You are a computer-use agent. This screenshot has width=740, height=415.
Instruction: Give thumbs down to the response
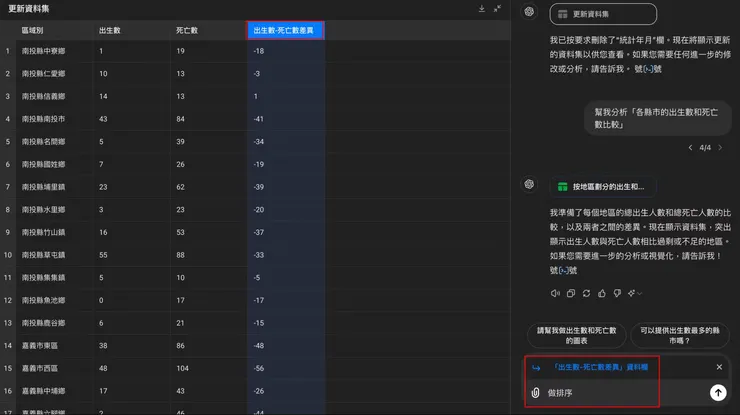pos(617,293)
